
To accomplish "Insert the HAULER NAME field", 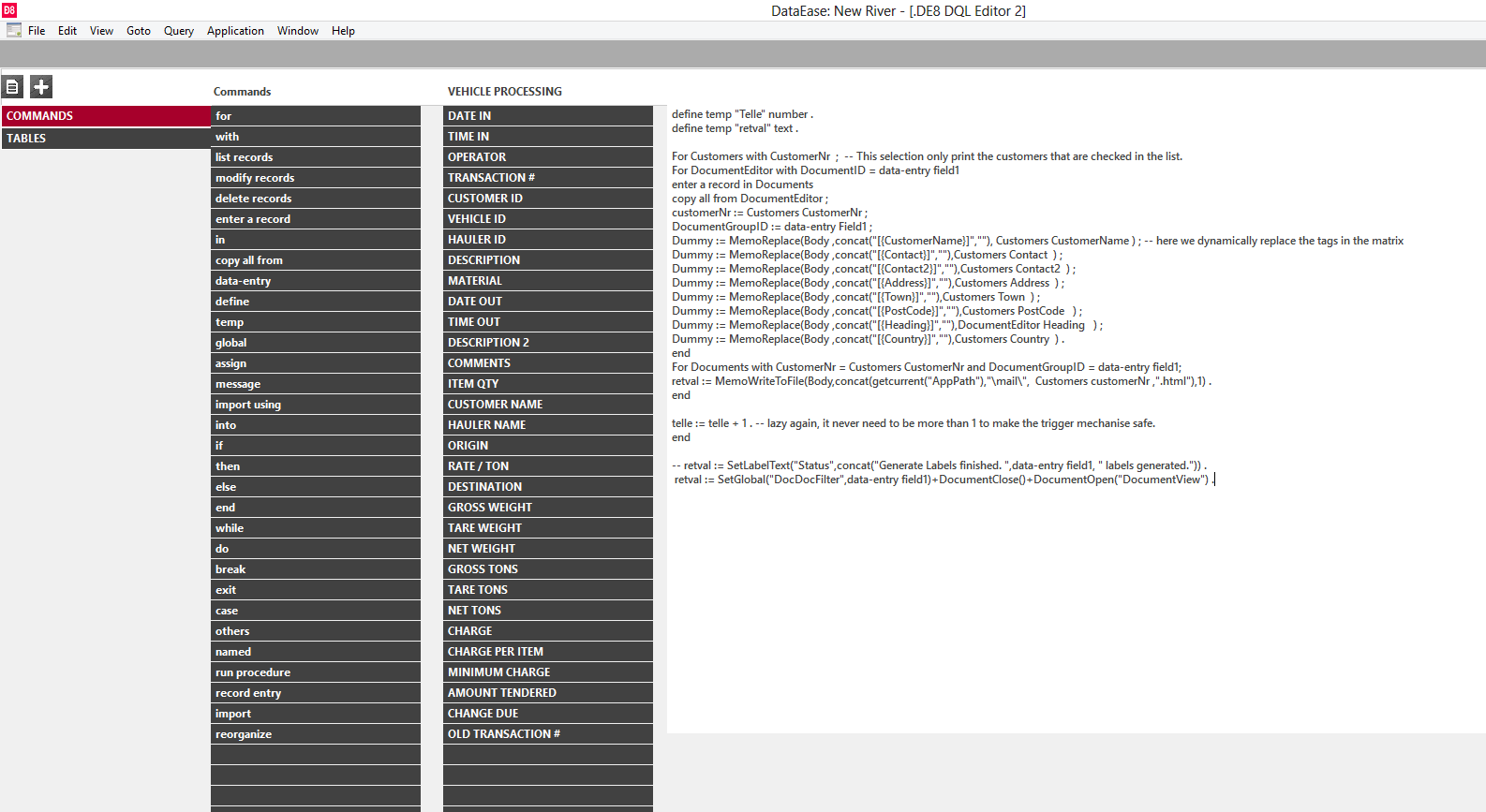I will tap(547, 425).
